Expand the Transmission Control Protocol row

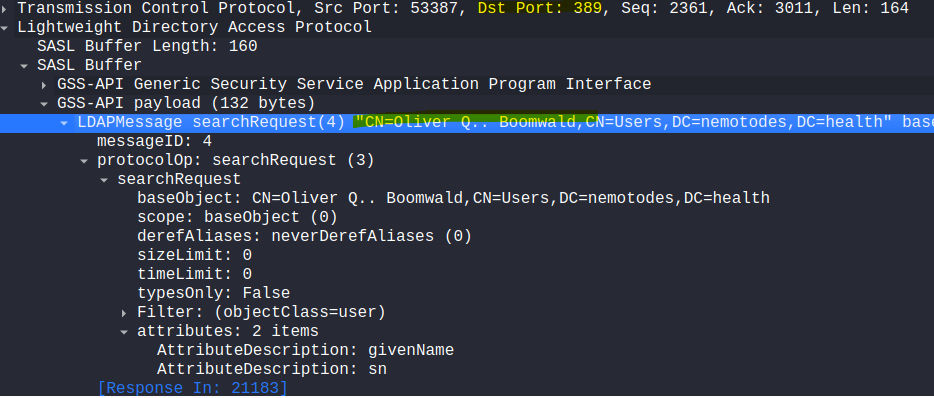pos(4,9)
